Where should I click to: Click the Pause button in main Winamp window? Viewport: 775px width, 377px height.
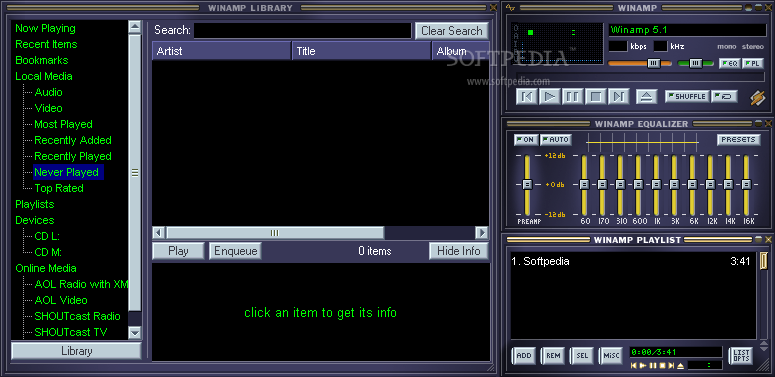tap(572, 96)
